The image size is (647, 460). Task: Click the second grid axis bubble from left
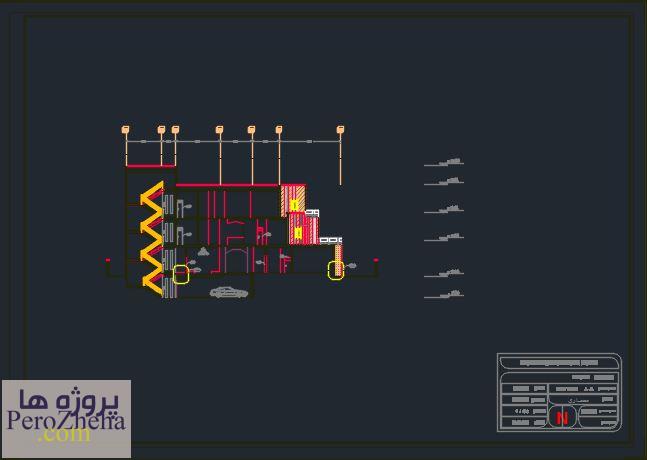click(161, 129)
